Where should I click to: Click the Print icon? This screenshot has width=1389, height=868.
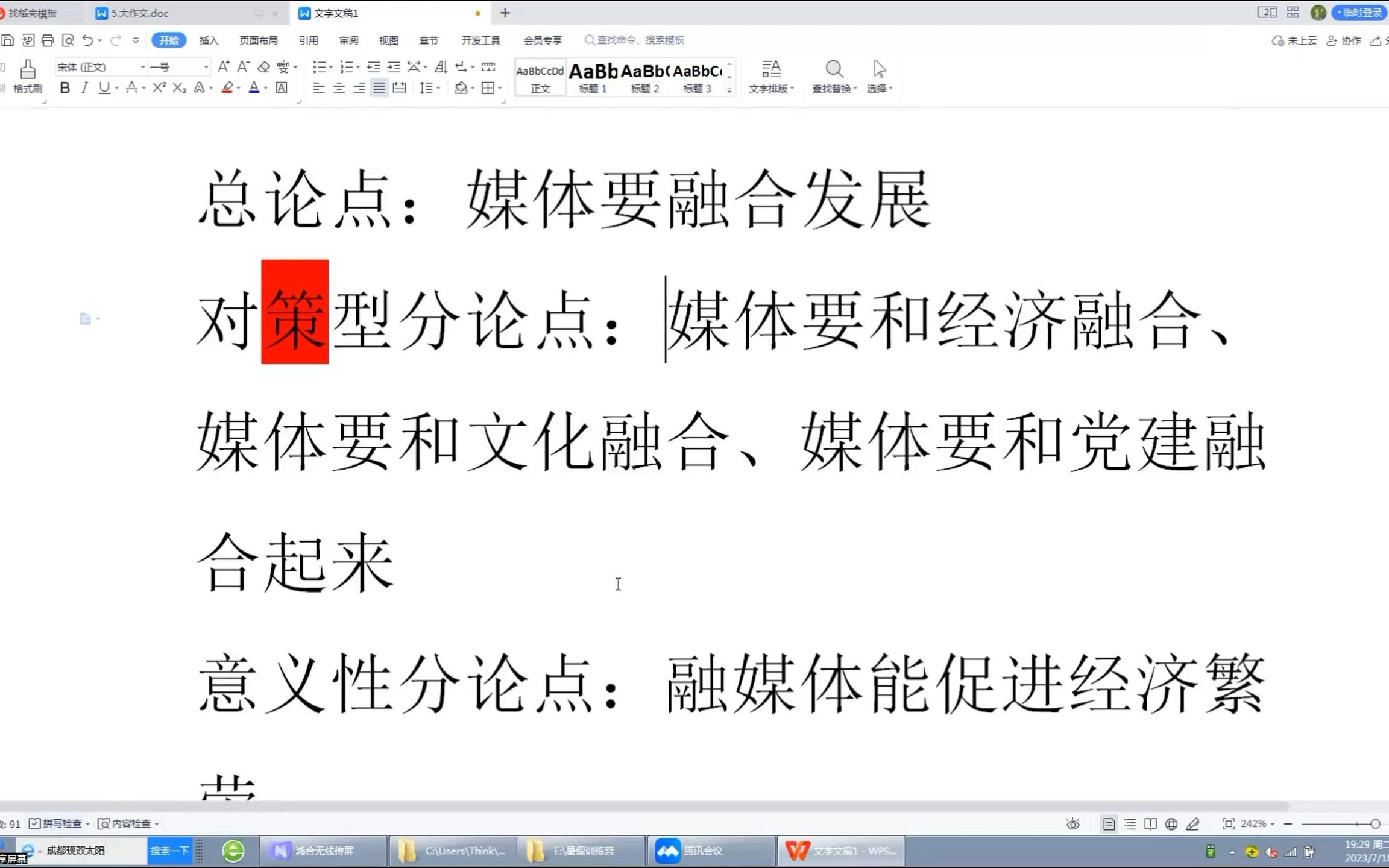(x=48, y=40)
